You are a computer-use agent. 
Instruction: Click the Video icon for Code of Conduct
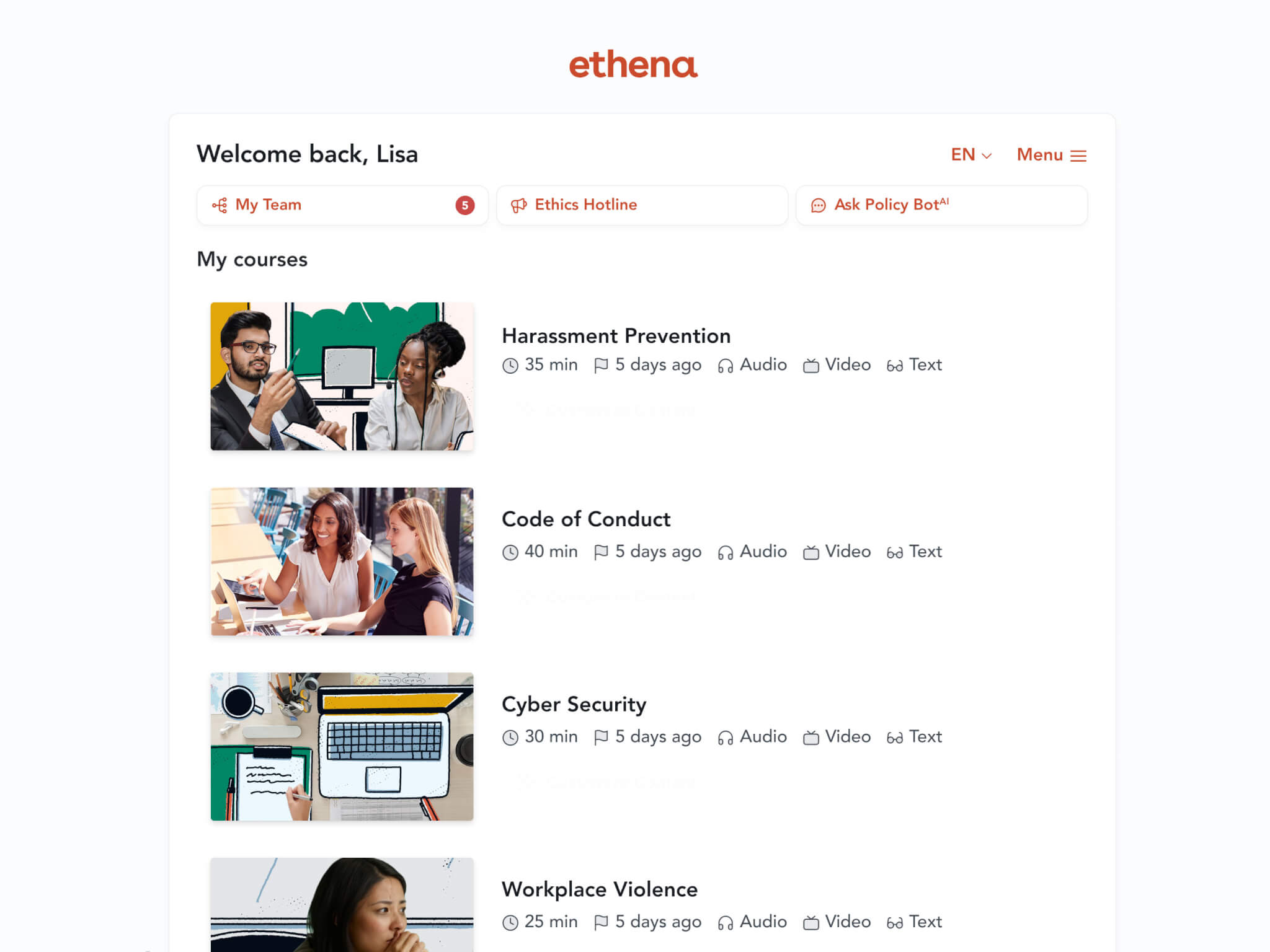(810, 552)
